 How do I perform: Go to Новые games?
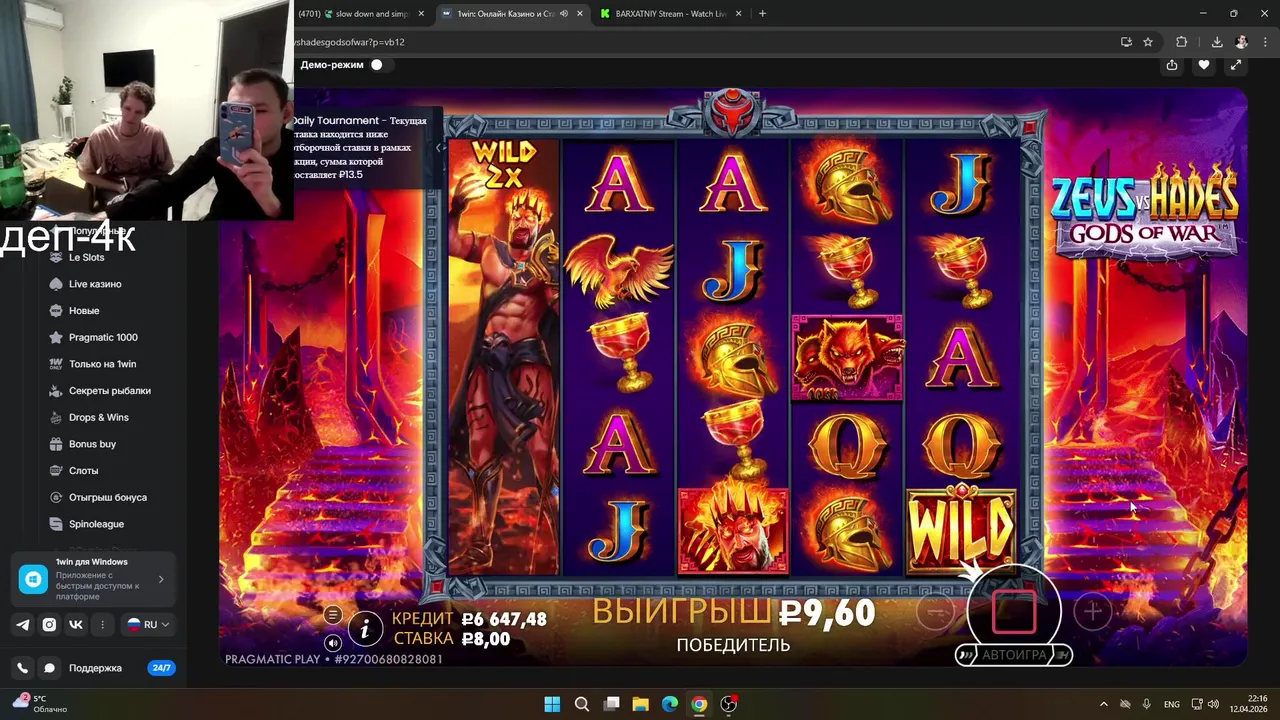pyautogui.click(x=84, y=311)
